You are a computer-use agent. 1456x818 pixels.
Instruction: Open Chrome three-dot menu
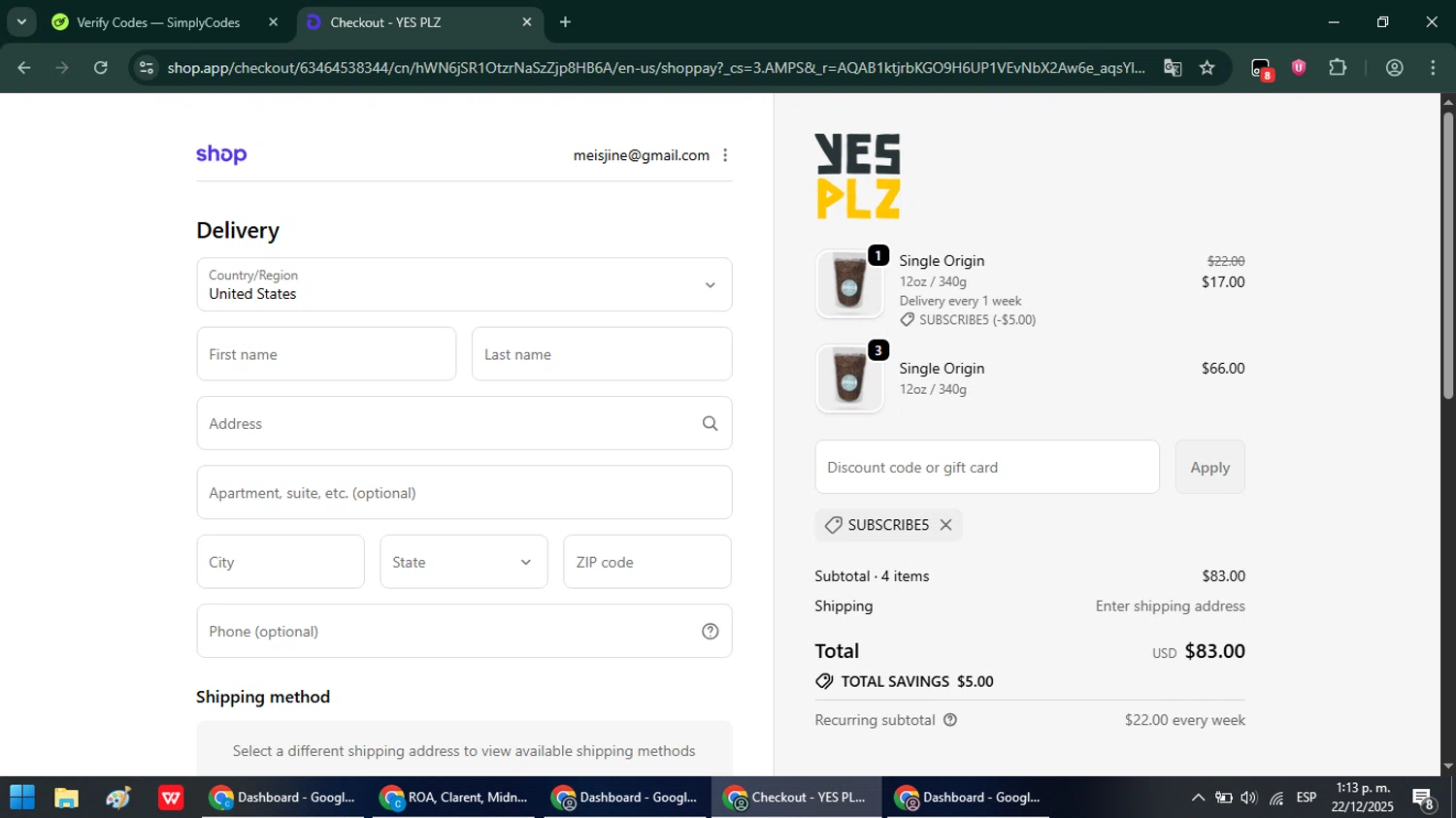coord(1434,68)
